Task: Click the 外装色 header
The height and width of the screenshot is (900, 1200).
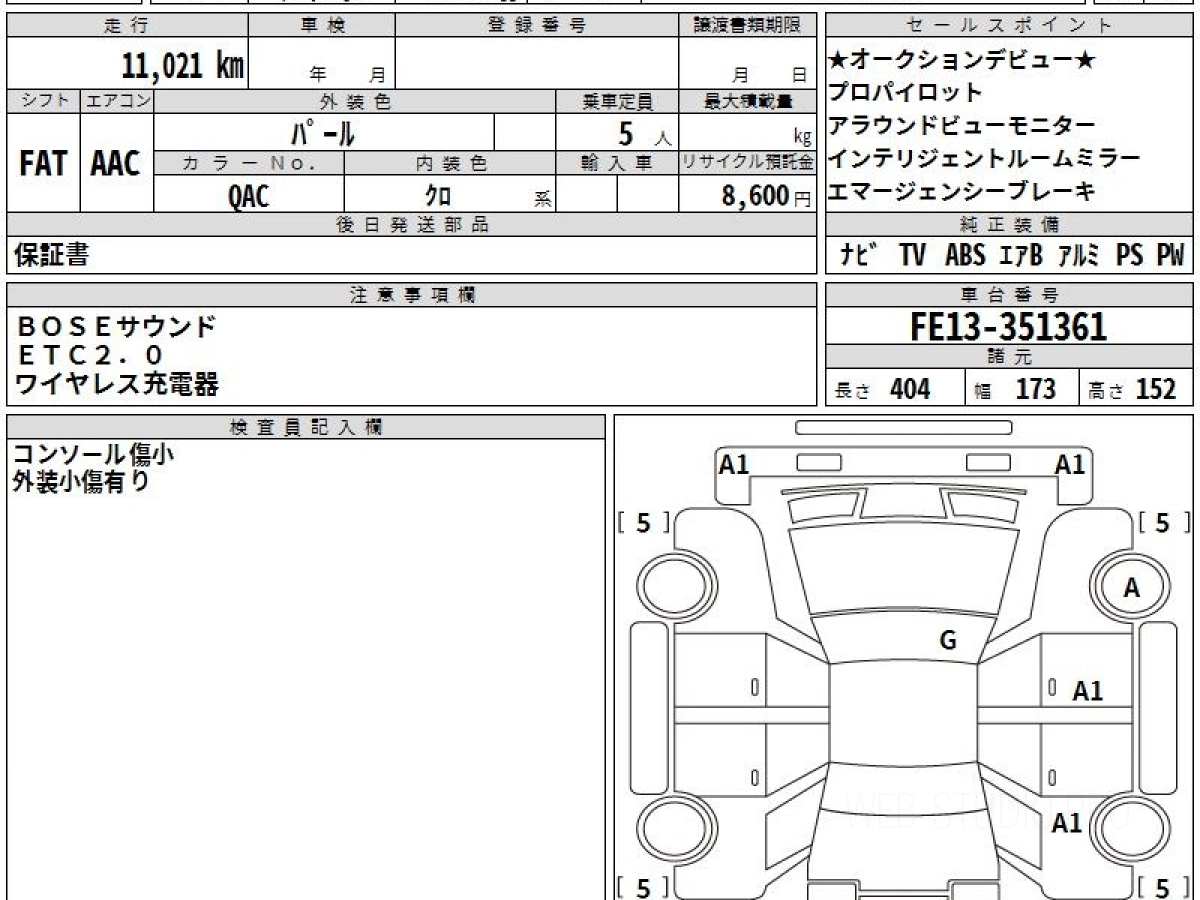Action: coord(355,101)
